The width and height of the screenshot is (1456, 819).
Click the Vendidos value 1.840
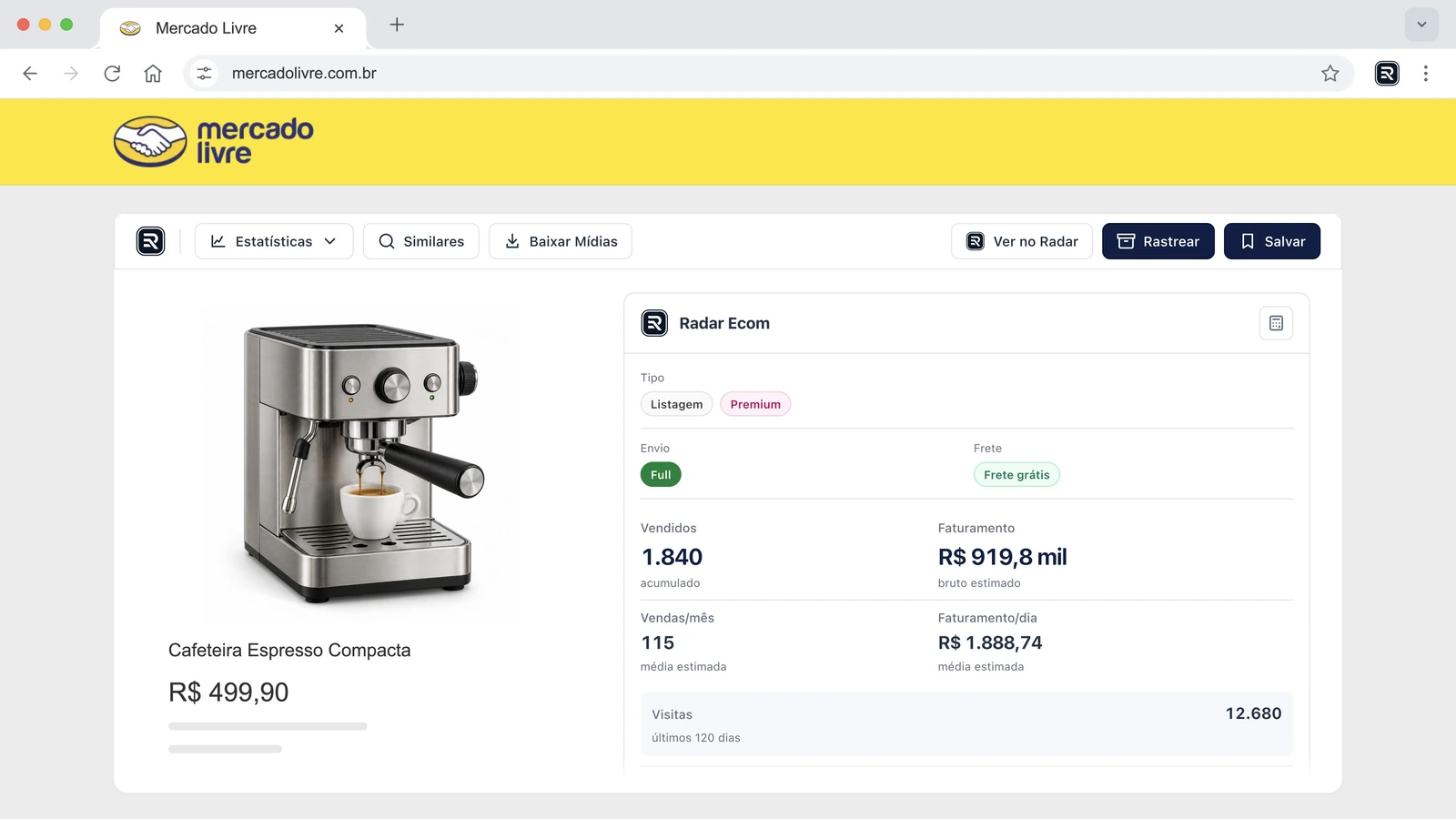click(x=672, y=557)
